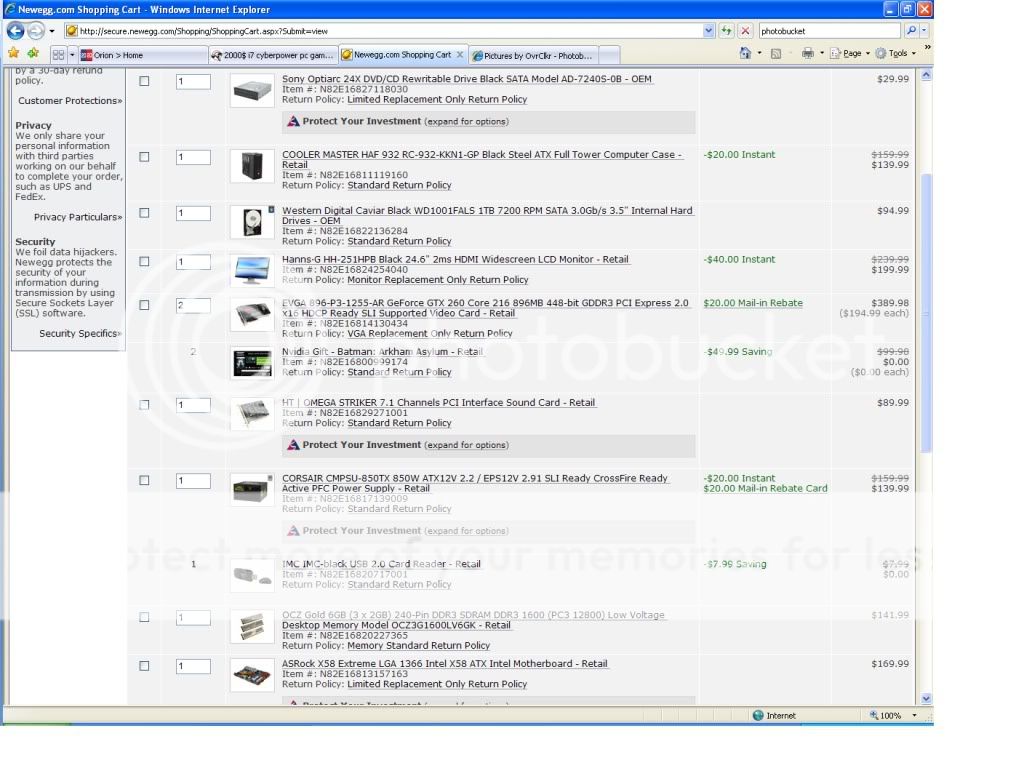The height and width of the screenshot is (768, 1024).
Task: Tick the ASRock X58 Extreme motherboard checkbox
Action: click(144, 666)
